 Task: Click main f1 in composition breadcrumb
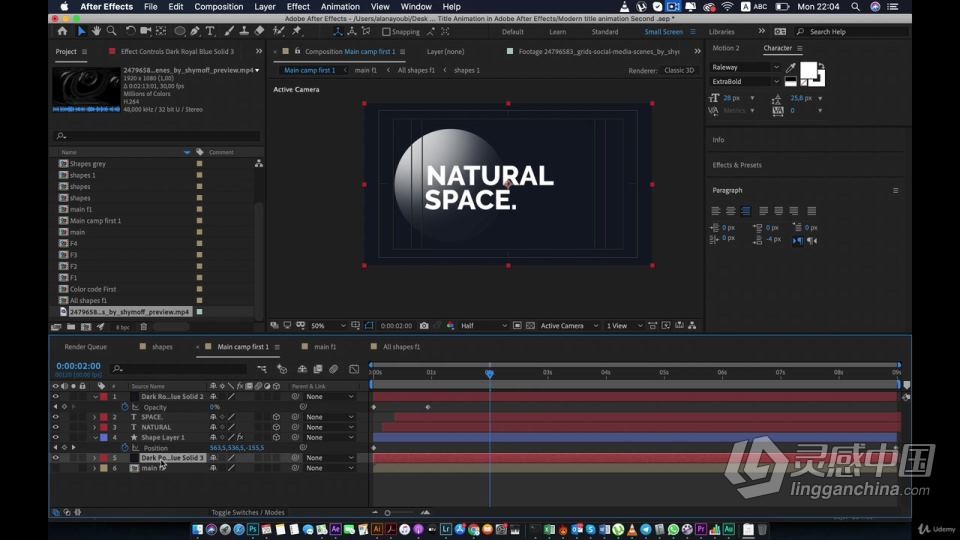pos(366,70)
